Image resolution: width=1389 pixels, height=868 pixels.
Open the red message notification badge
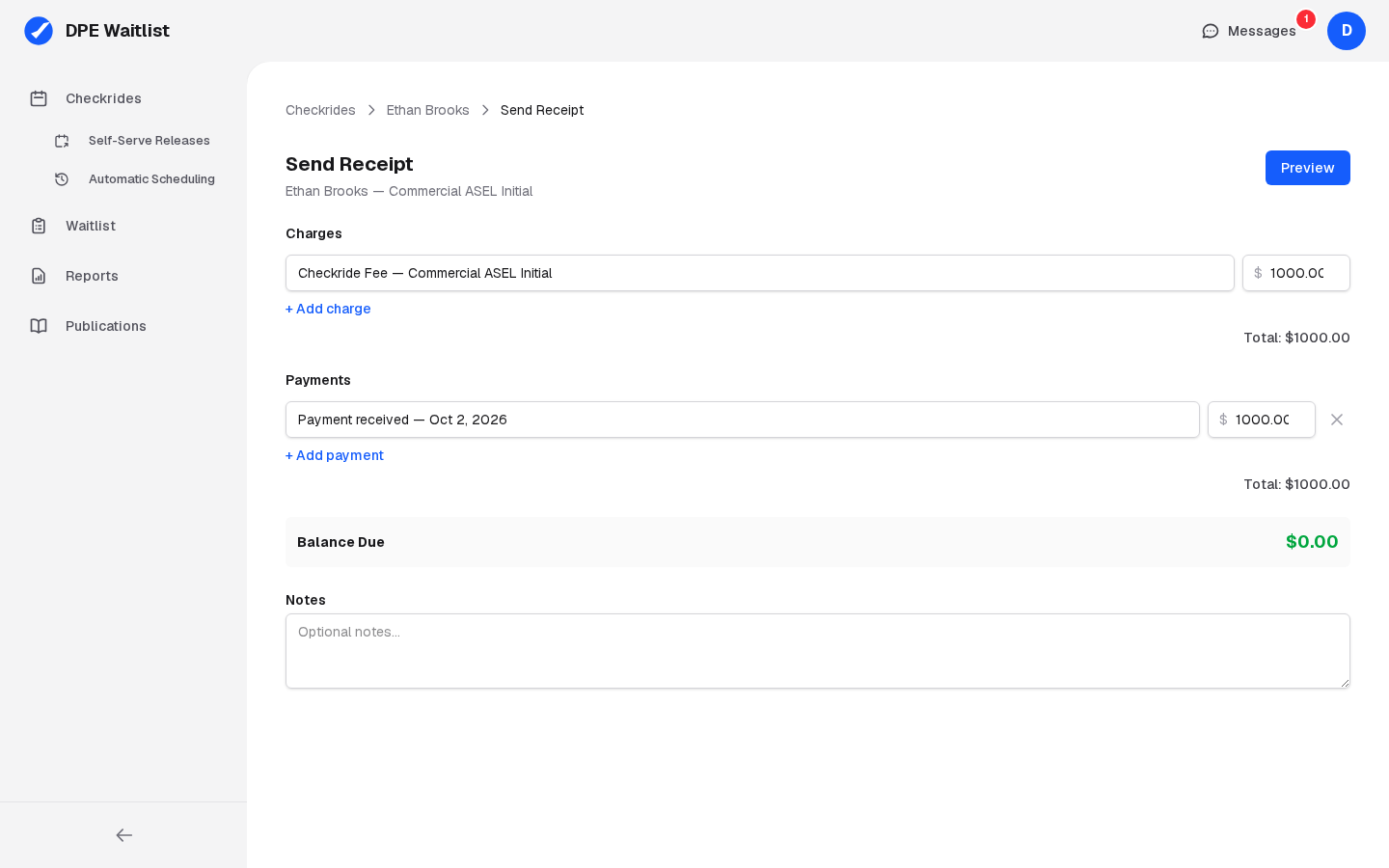coord(1306,19)
